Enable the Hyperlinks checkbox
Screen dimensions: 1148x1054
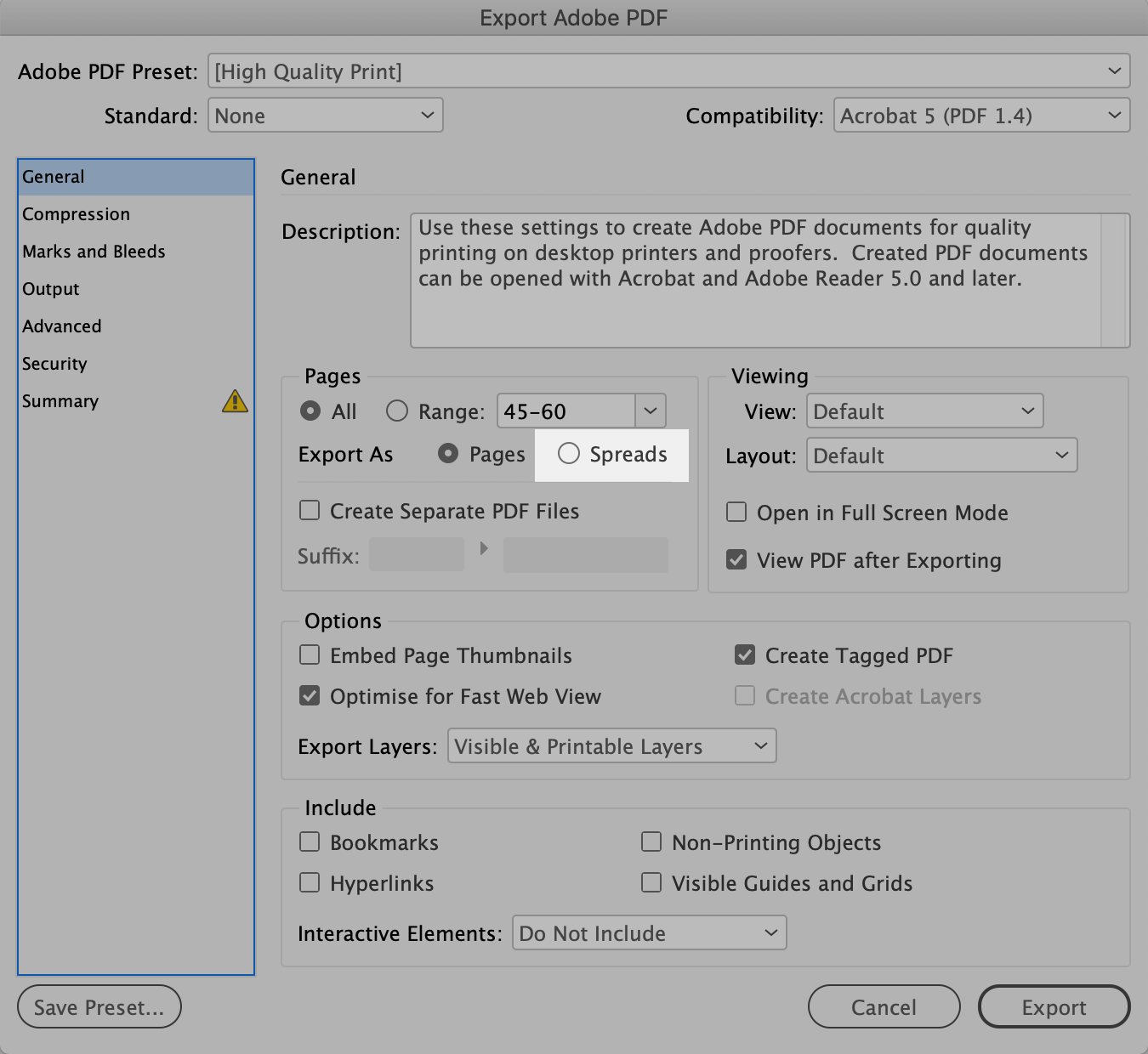point(310,882)
